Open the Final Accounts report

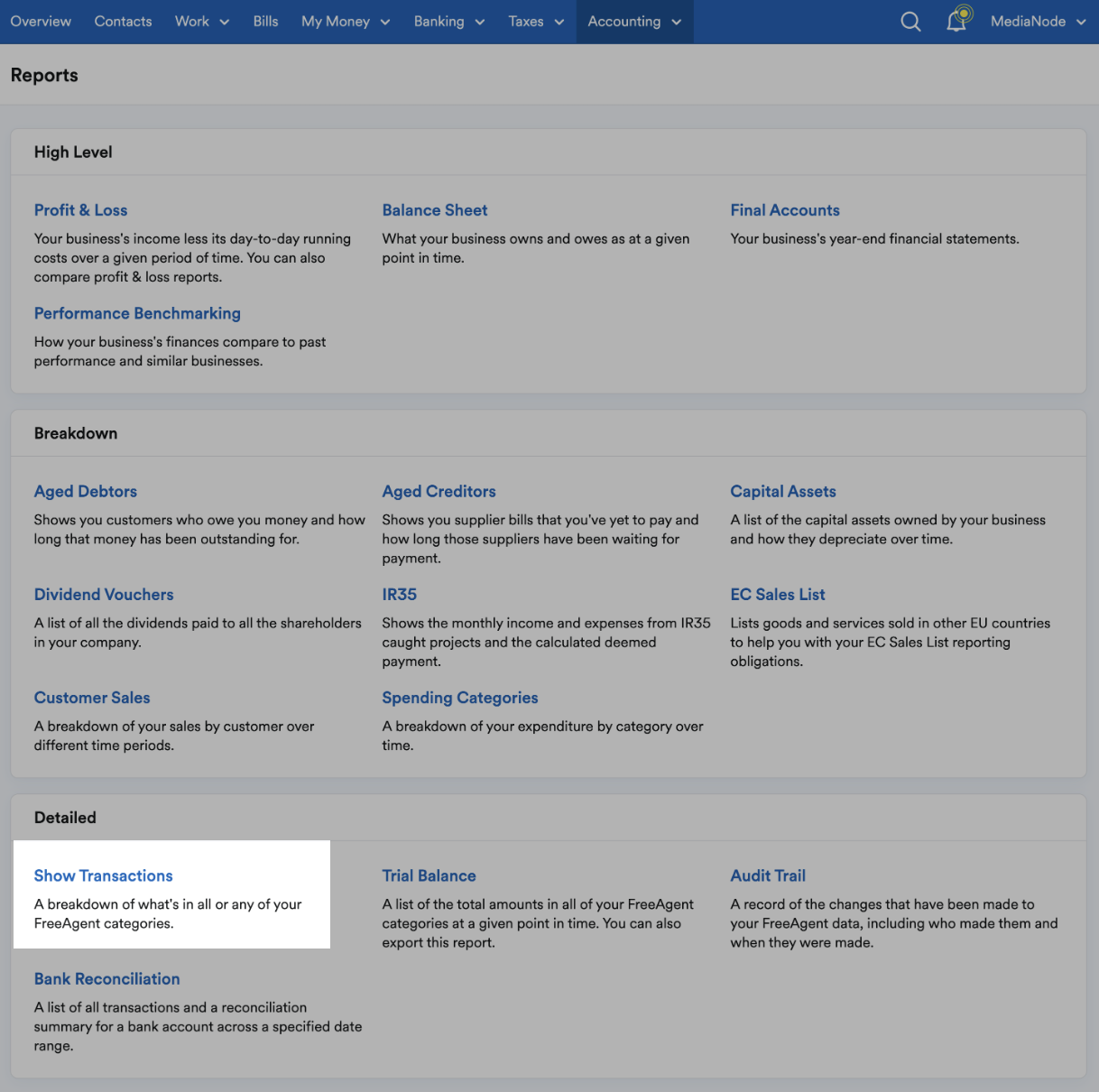[785, 210]
